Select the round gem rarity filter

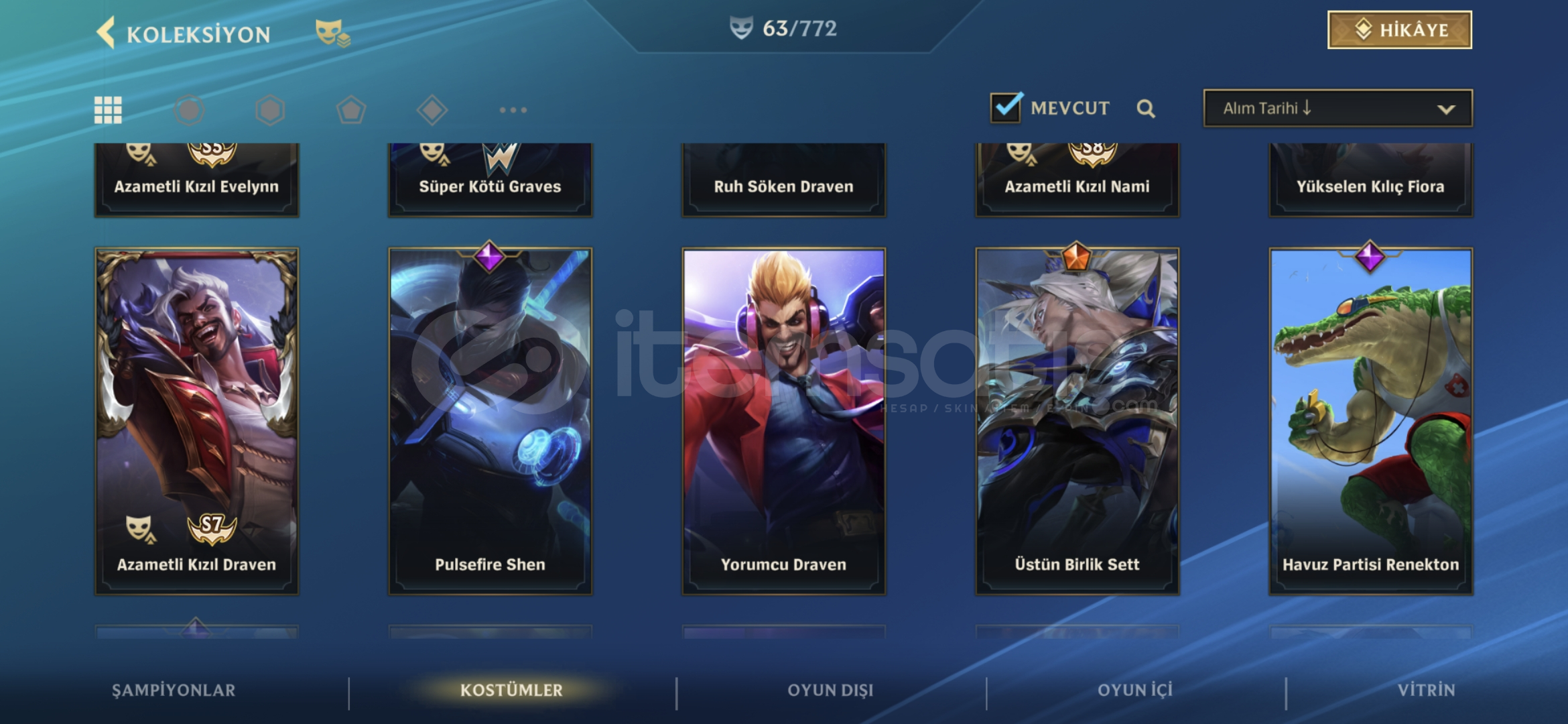click(x=189, y=110)
